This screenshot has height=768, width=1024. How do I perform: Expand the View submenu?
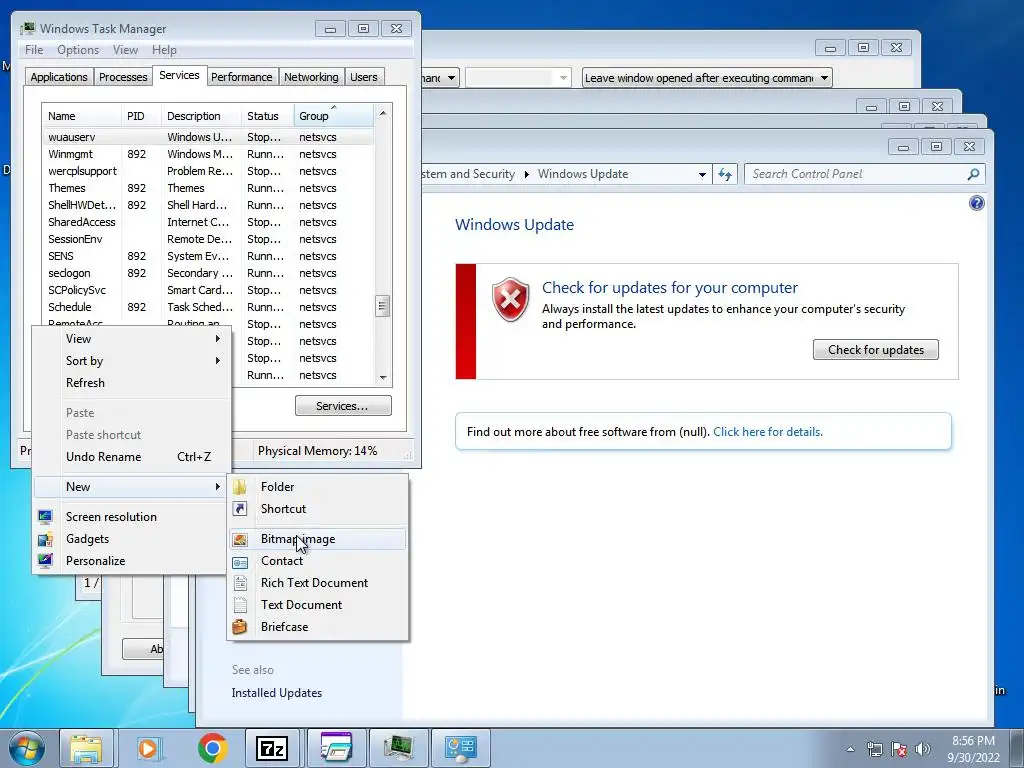130,339
